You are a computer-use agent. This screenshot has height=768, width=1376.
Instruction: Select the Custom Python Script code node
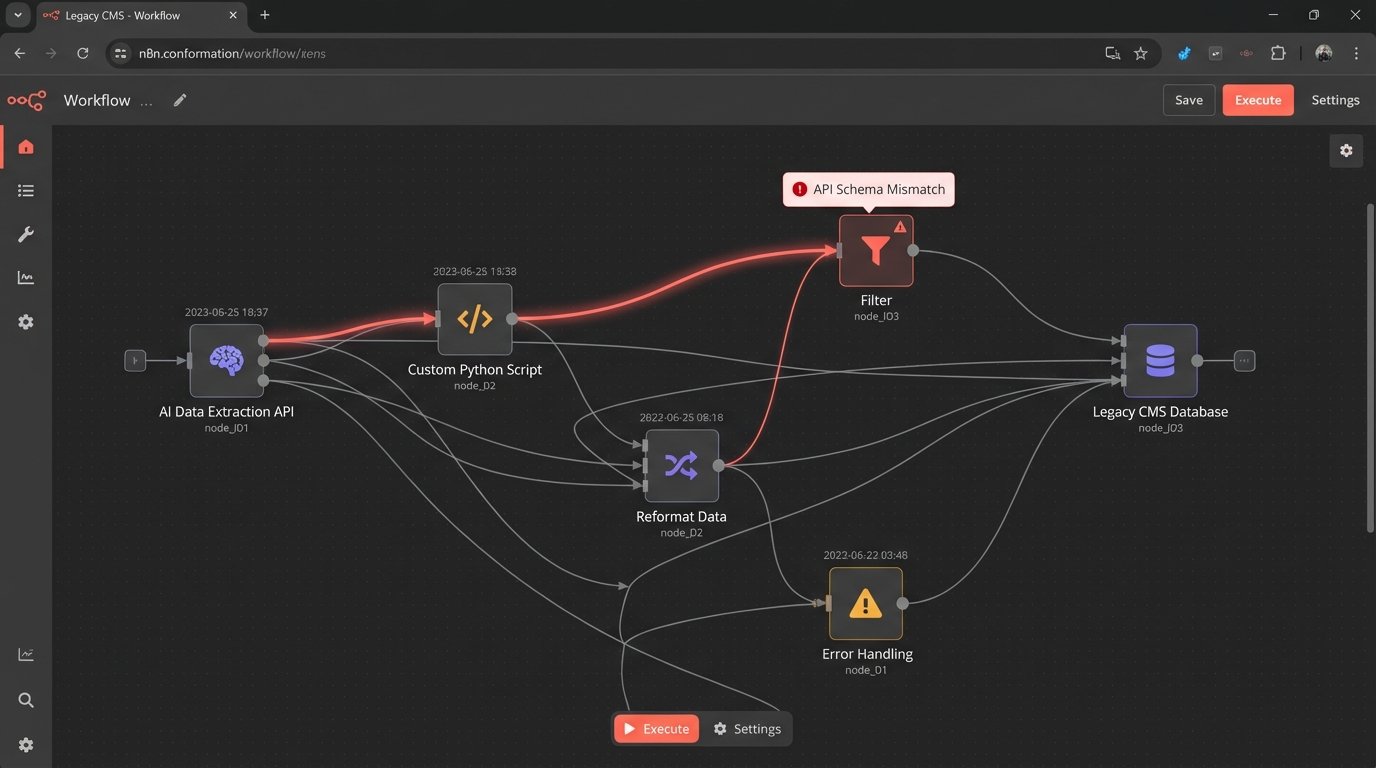[x=475, y=320]
